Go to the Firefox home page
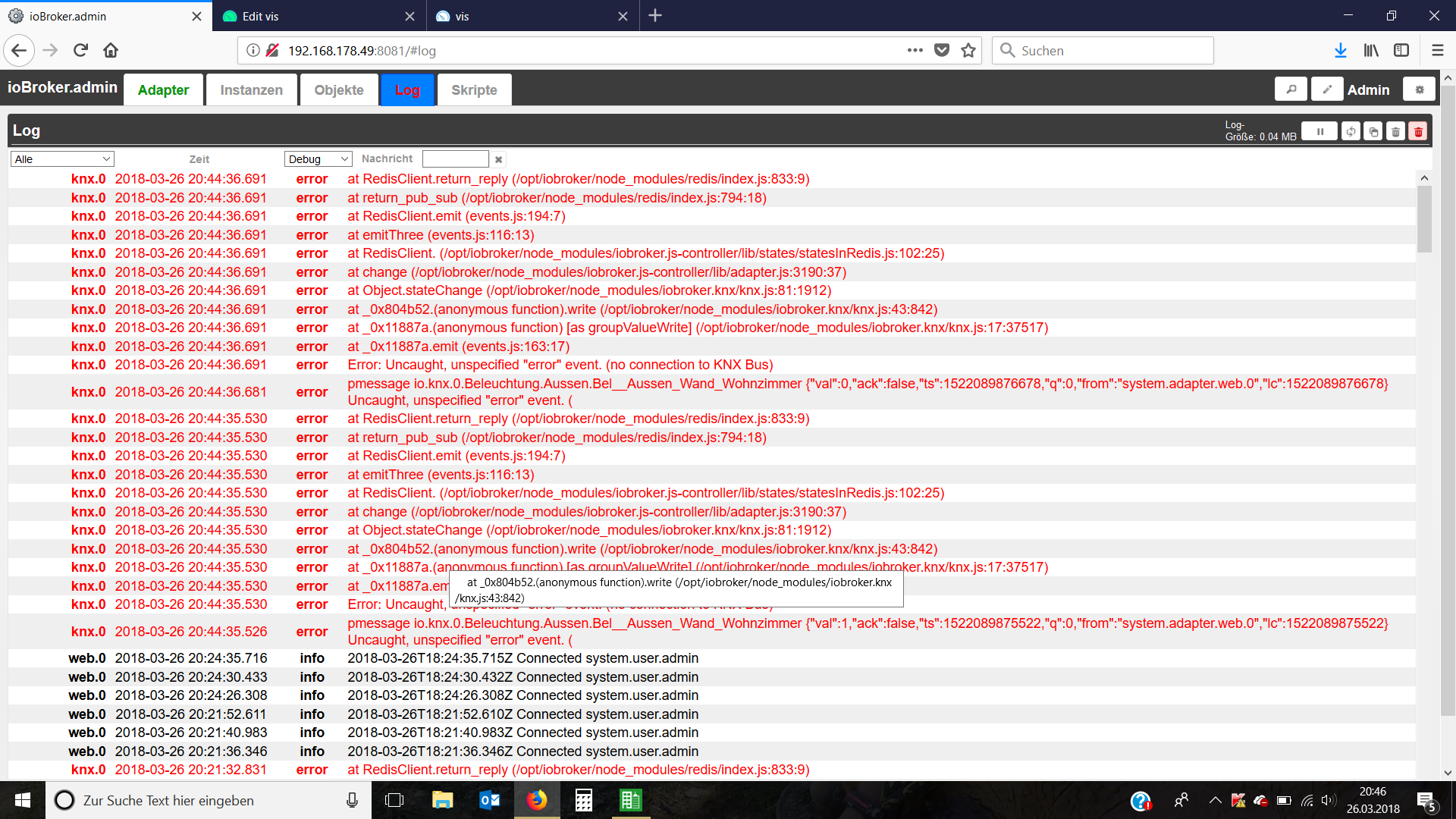Viewport: 1456px width, 819px height. 111,51
